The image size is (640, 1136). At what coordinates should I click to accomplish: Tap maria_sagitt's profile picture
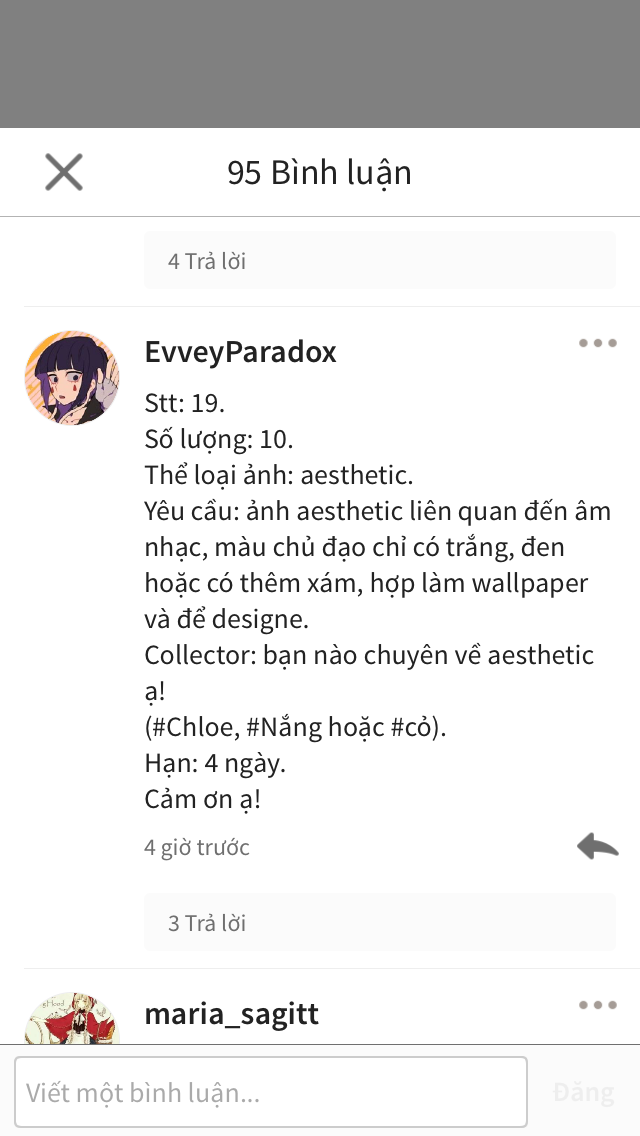[72, 1017]
